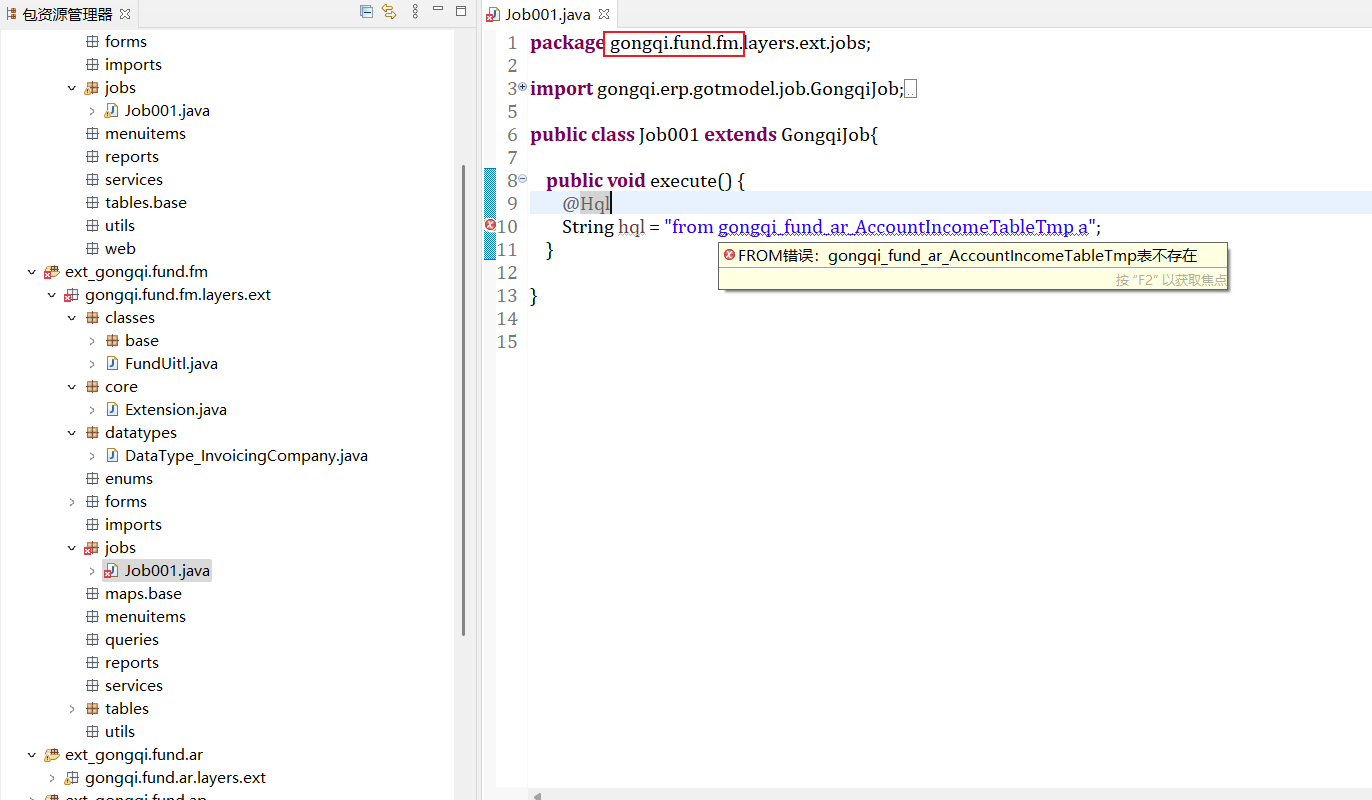Click the maps.base package icon
This screenshot has height=800, width=1372.
[x=92, y=594]
